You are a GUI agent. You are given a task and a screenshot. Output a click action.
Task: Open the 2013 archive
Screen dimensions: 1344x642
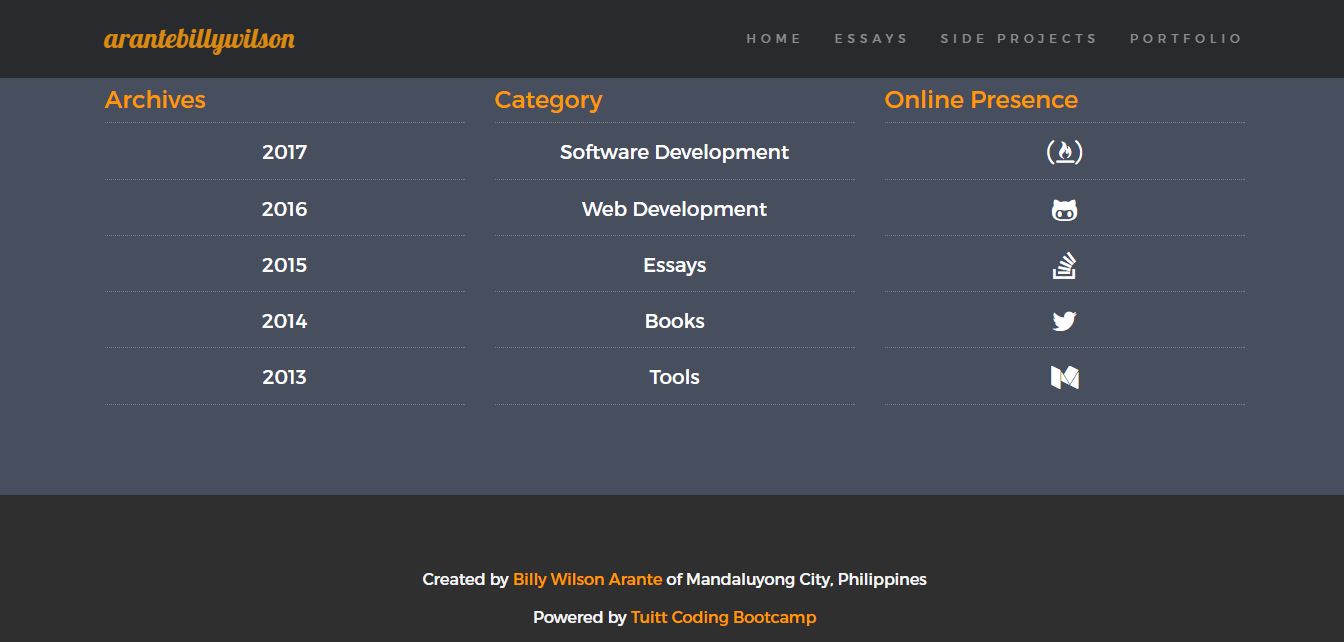[x=284, y=377]
